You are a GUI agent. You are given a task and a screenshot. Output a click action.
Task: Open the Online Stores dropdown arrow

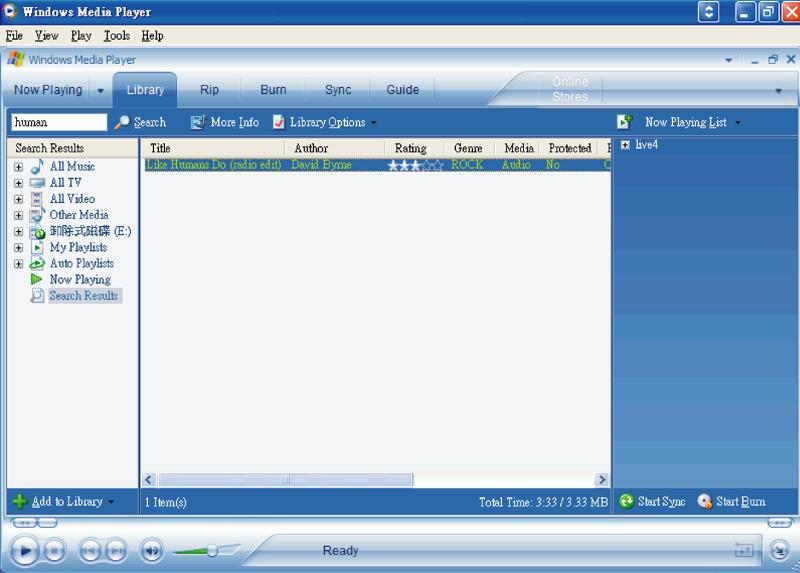click(x=779, y=91)
